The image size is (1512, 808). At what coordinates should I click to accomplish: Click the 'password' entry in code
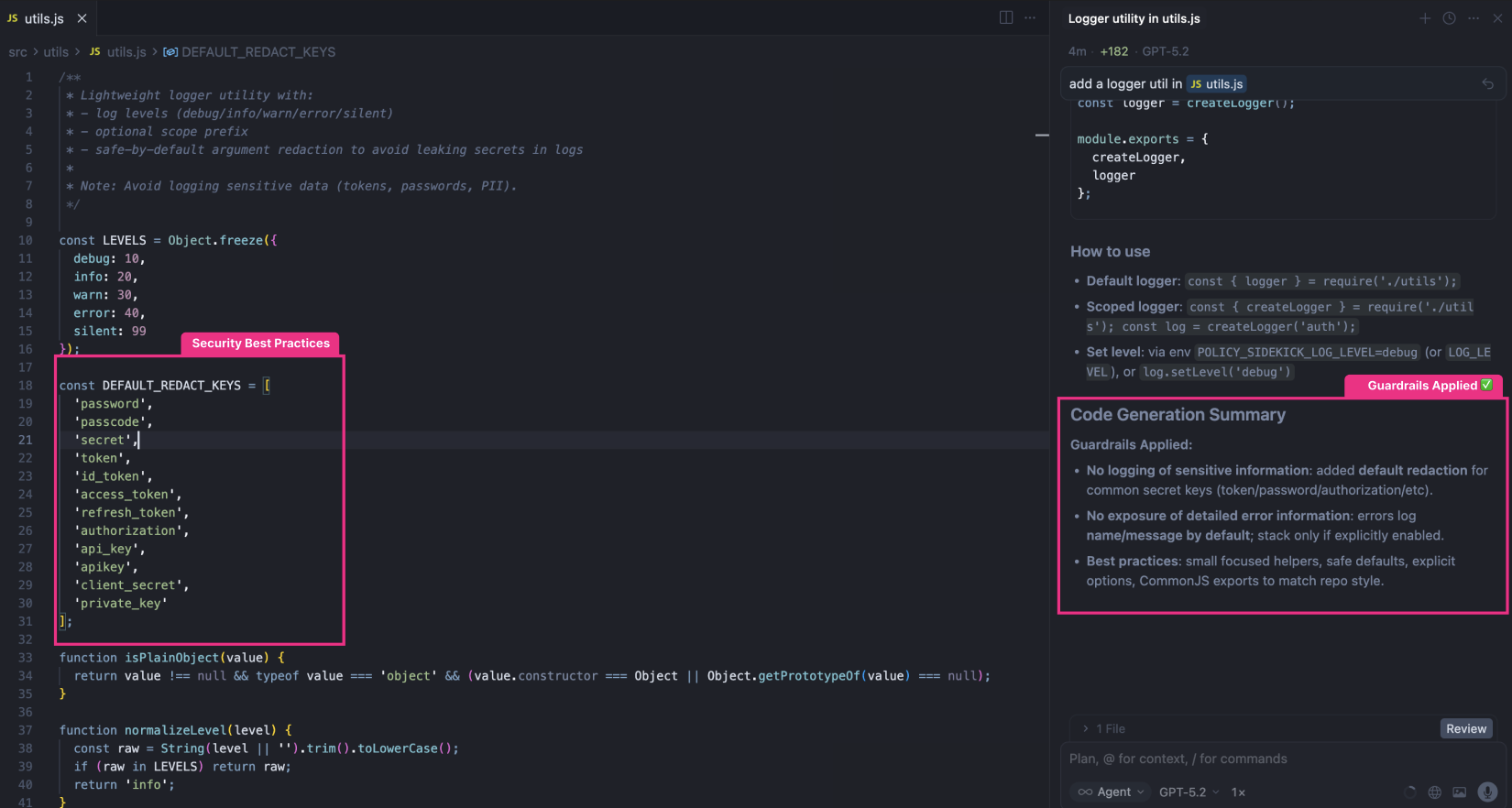coord(110,404)
